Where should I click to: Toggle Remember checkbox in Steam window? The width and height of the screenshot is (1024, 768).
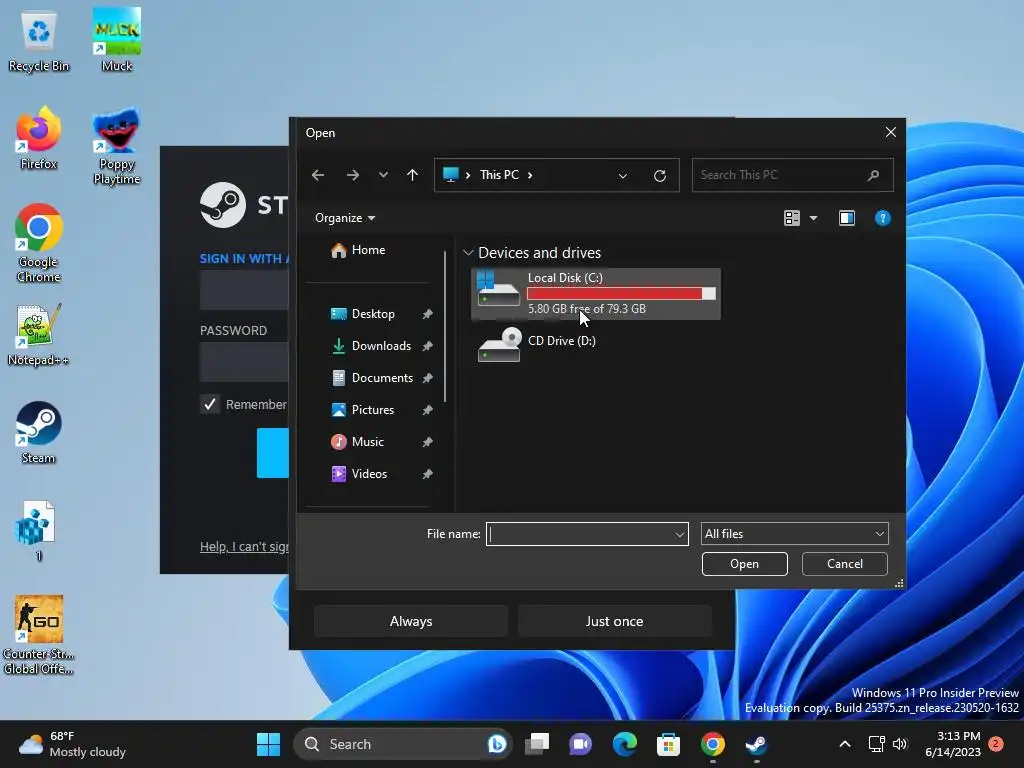point(210,404)
